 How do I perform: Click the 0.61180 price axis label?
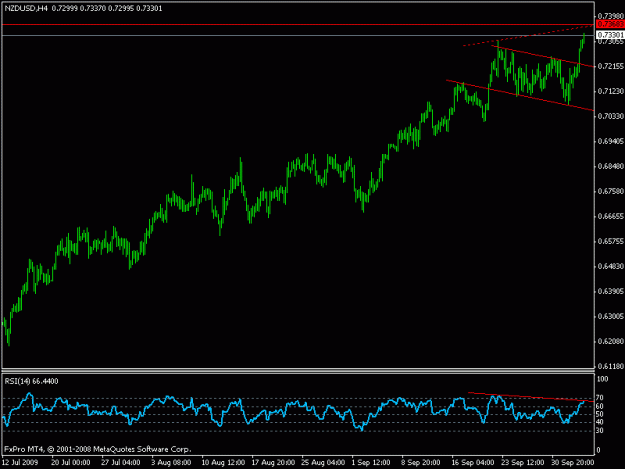[x=611, y=366]
